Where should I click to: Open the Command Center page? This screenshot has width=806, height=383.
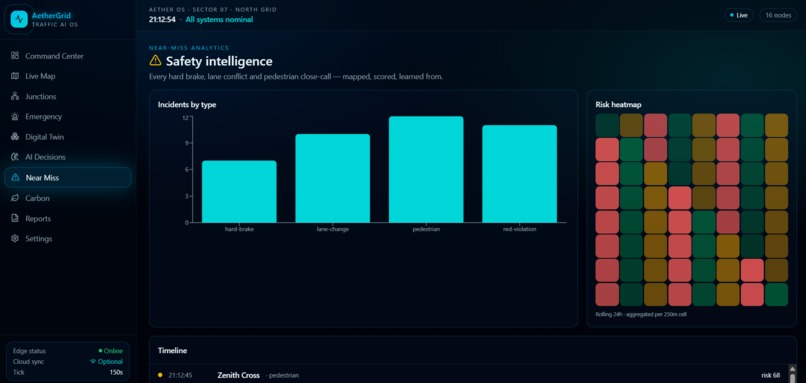[68, 56]
